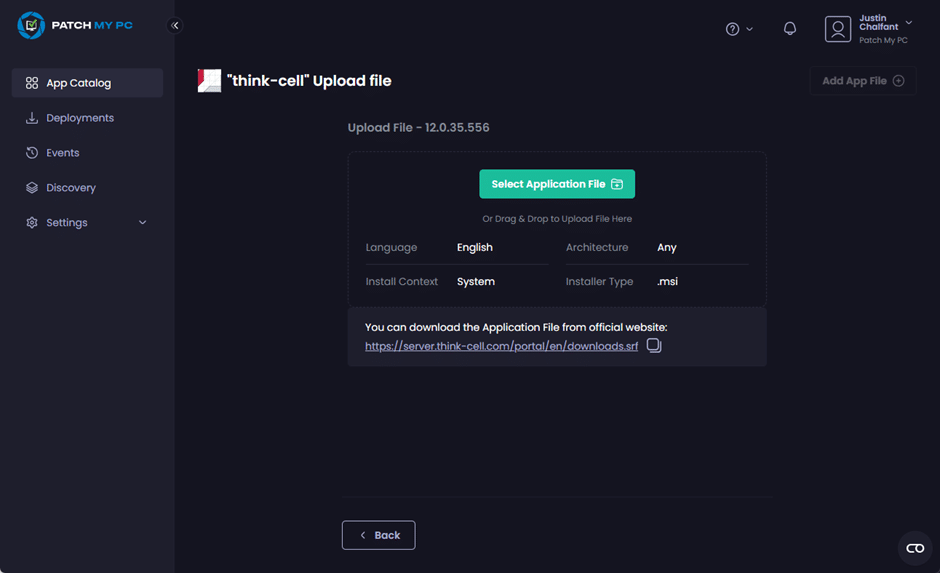The height and width of the screenshot is (573, 940).
Task: Copy the download URL using copy icon
Action: click(x=654, y=346)
